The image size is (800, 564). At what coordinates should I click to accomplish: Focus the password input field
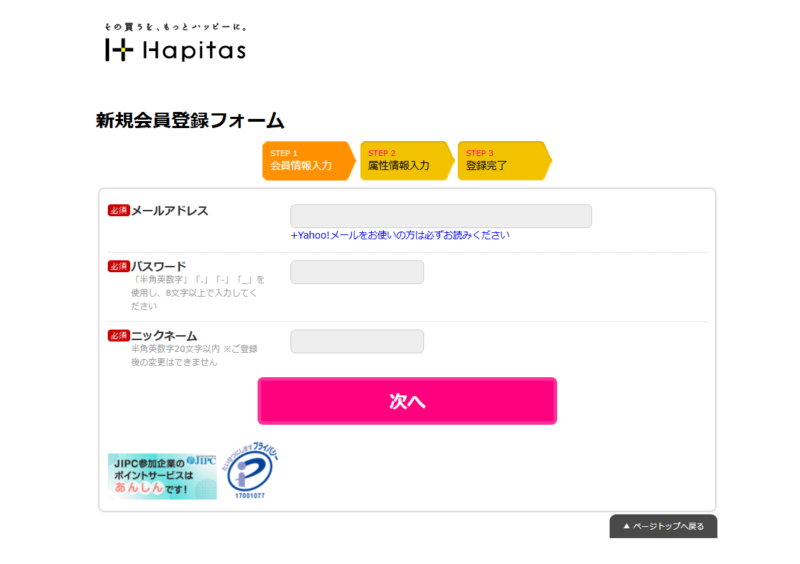point(357,272)
